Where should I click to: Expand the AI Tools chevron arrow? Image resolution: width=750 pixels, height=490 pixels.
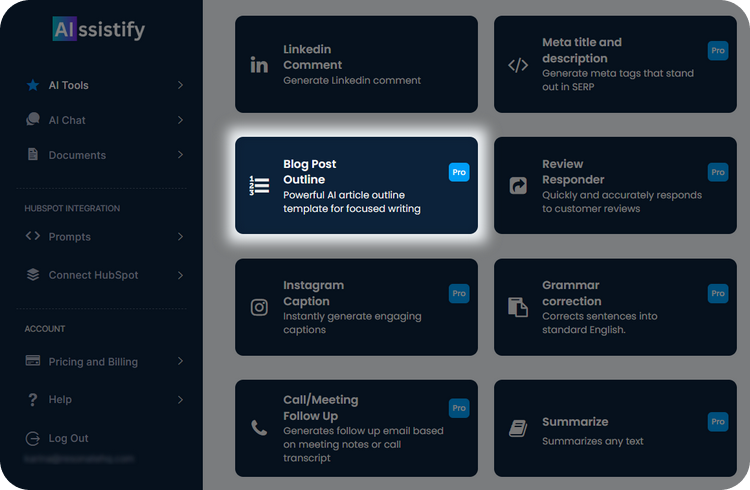click(180, 85)
